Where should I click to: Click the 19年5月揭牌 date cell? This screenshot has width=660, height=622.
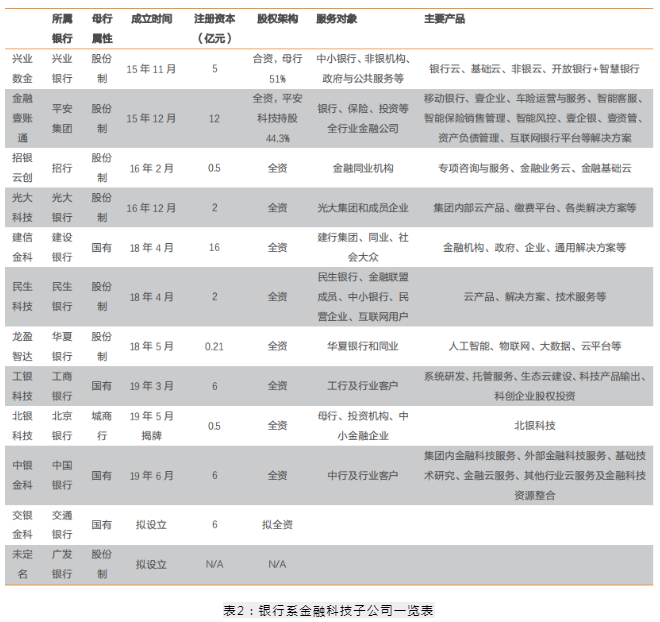click(x=151, y=425)
